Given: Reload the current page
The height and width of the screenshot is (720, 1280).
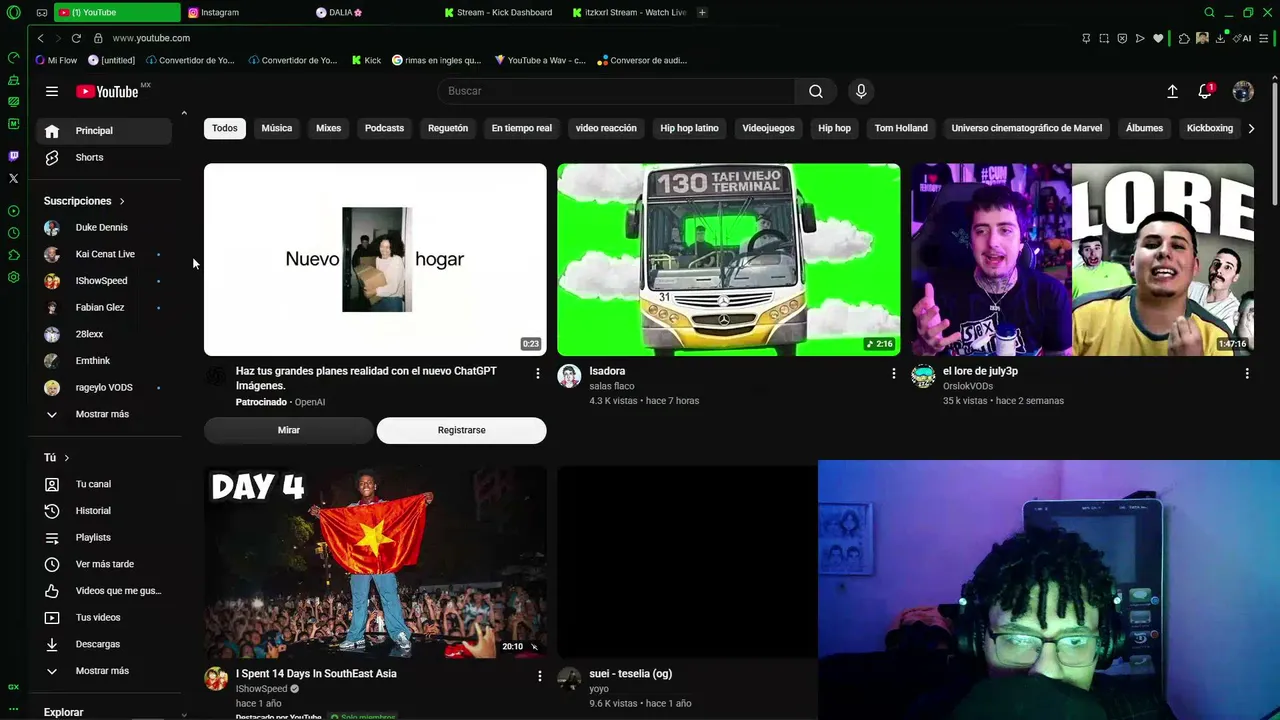Looking at the screenshot, I should (x=76, y=38).
